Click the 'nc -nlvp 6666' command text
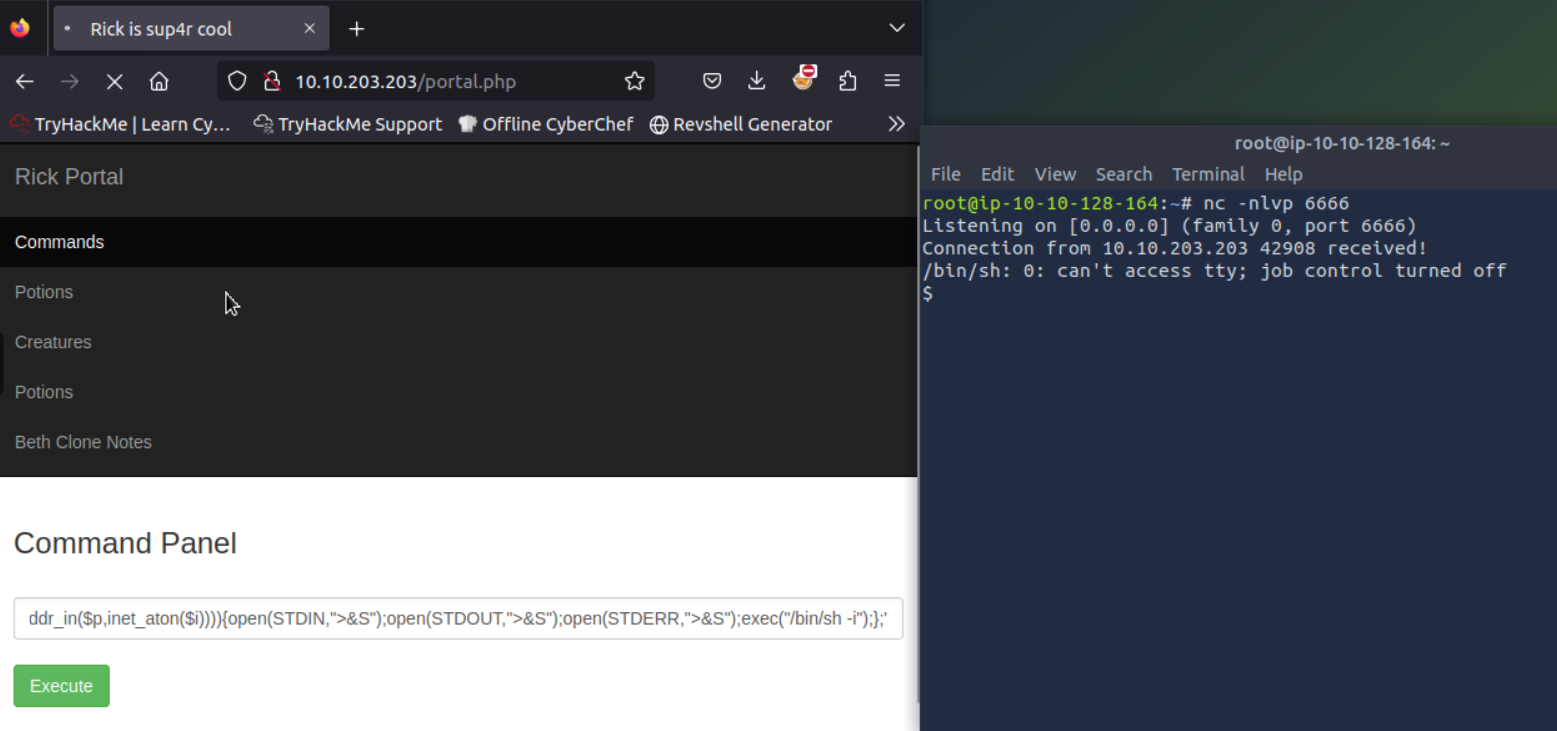Image resolution: width=1557 pixels, height=731 pixels. coord(1276,203)
